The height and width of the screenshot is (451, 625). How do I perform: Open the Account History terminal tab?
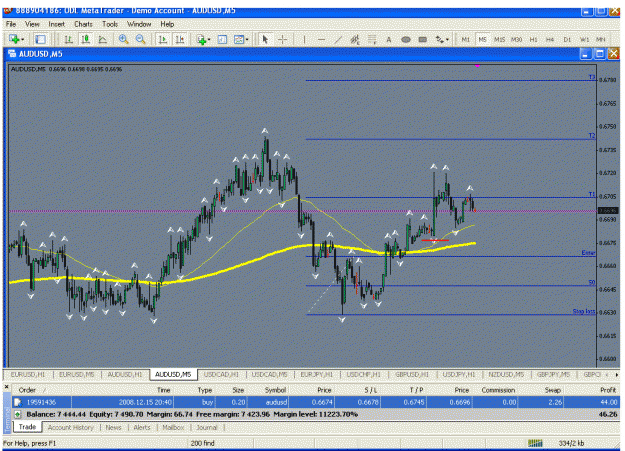(x=71, y=427)
